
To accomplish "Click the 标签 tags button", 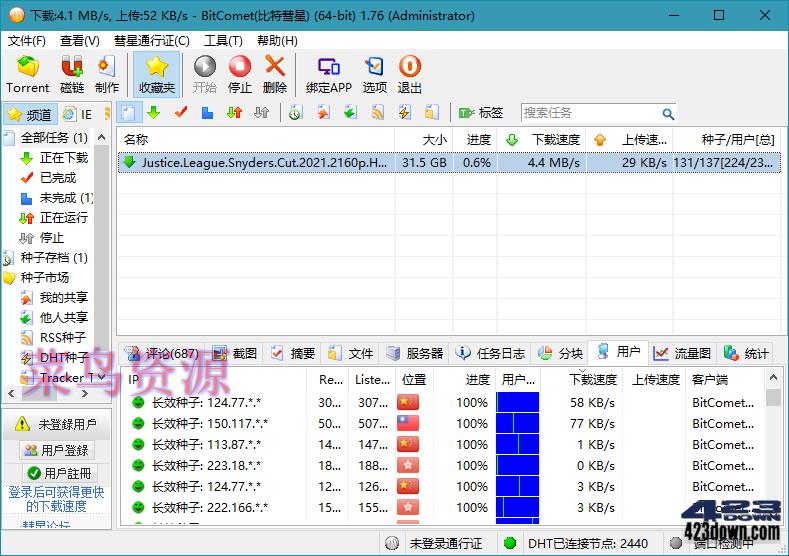I will [481, 113].
